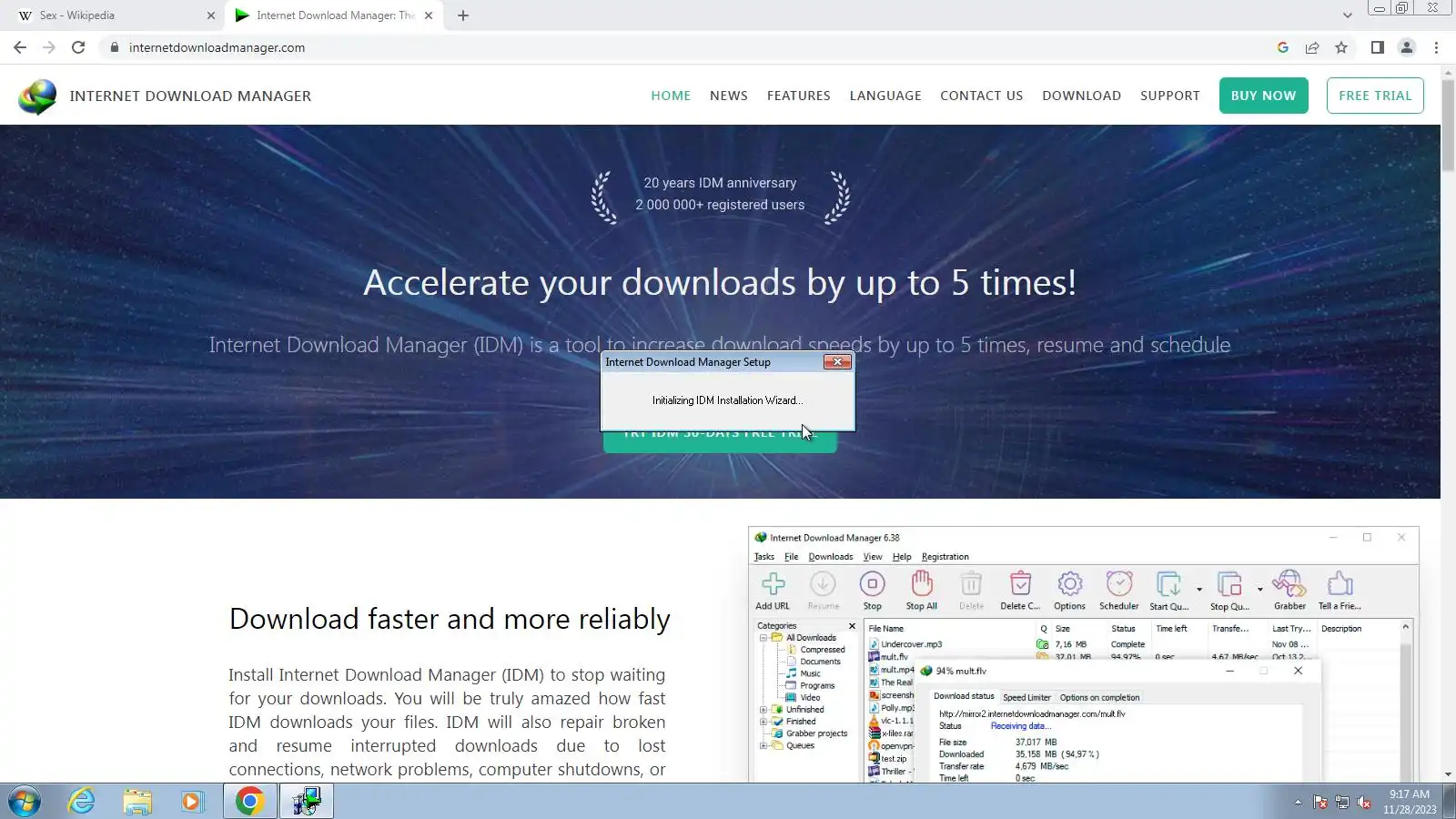Open the DOWNLOAD nav item

pos(1082,96)
